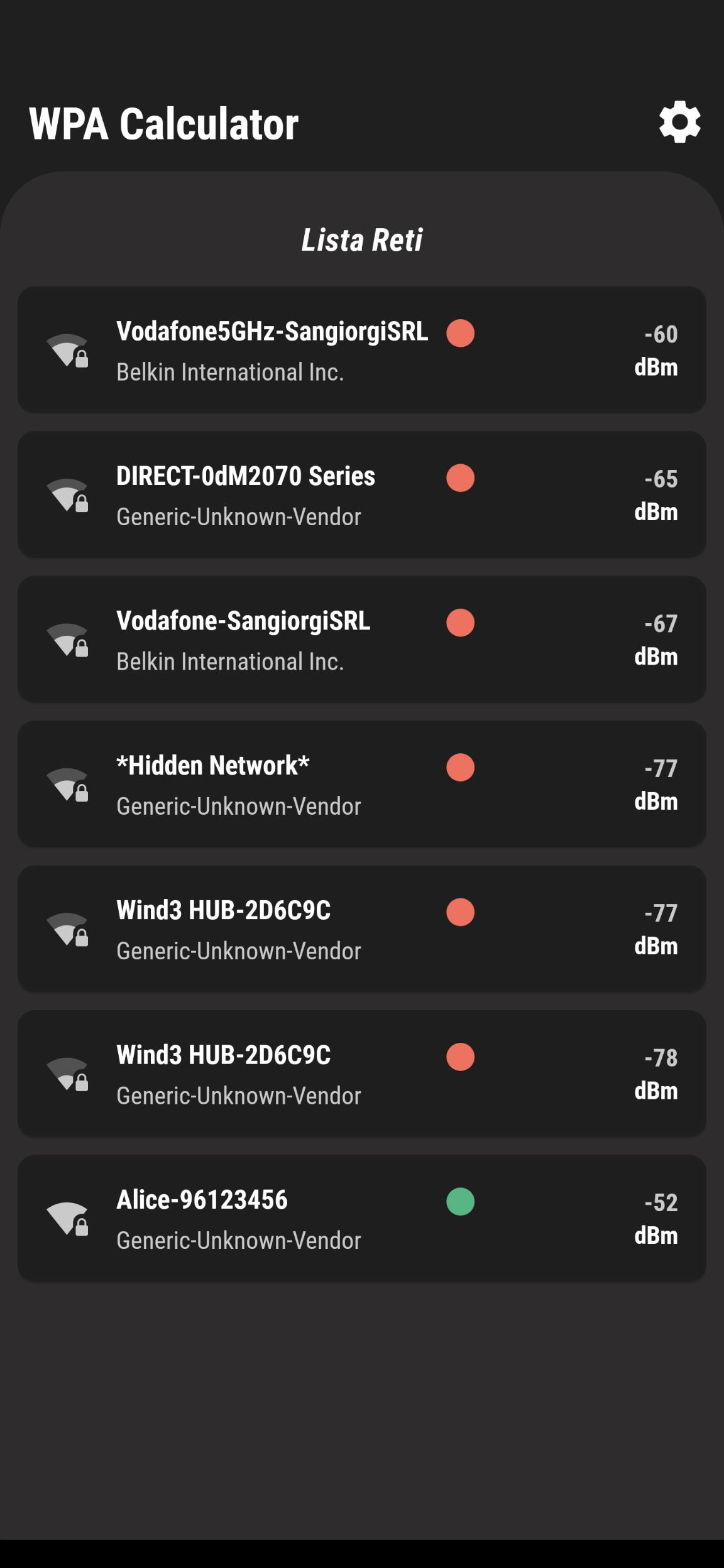The height and width of the screenshot is (1568, 724).
Task: Click the Lista Reti heading
Action: (362, 240)
